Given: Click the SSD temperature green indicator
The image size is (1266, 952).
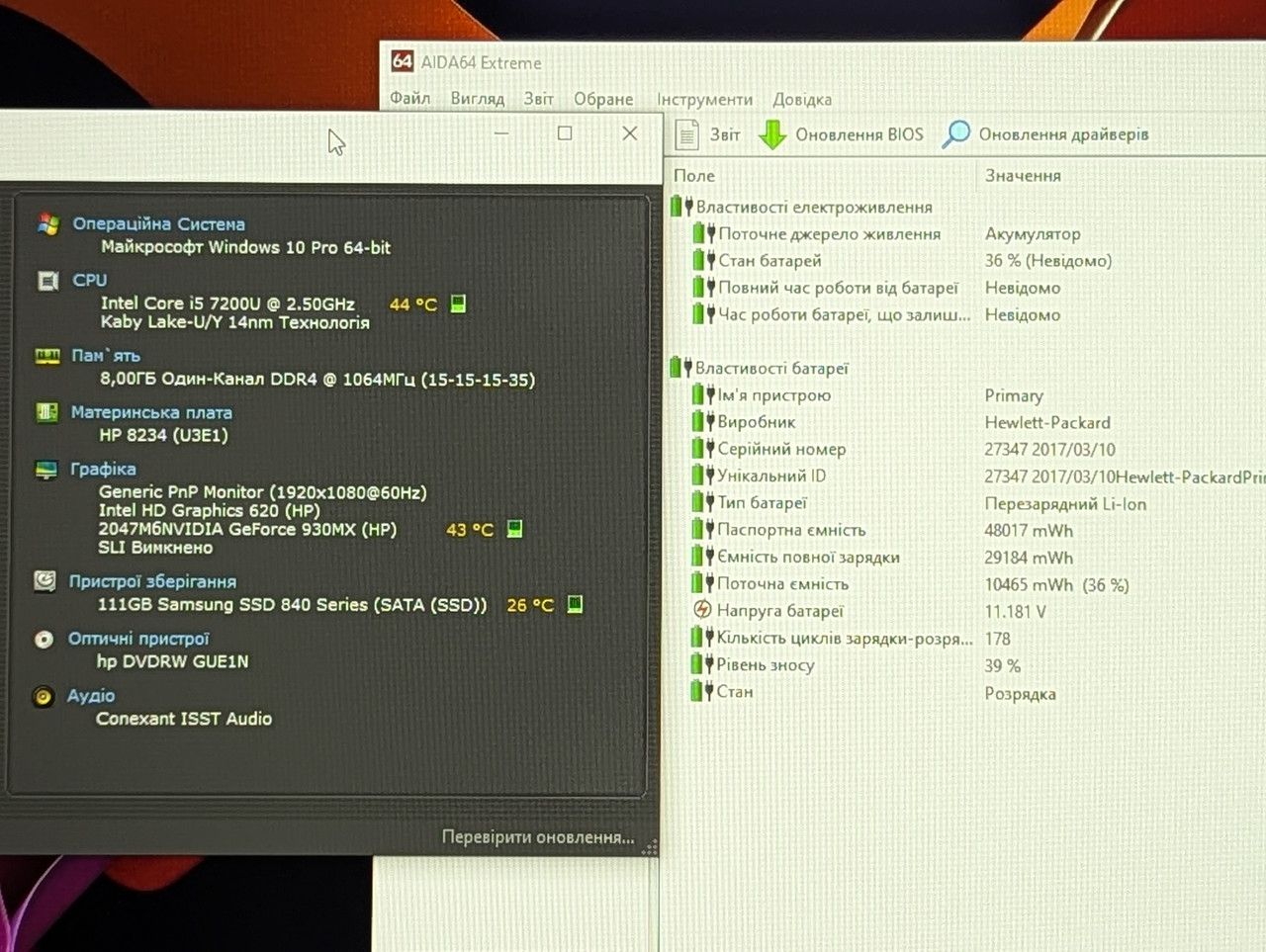Looking at the screenshot, I should [x=575, y=604].
